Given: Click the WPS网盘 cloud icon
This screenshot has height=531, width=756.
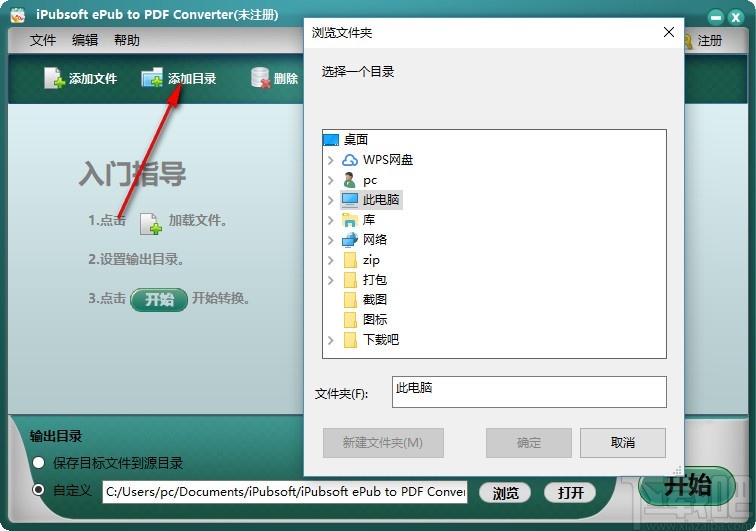Looking at the screenshot, I should tap(350, 160).
